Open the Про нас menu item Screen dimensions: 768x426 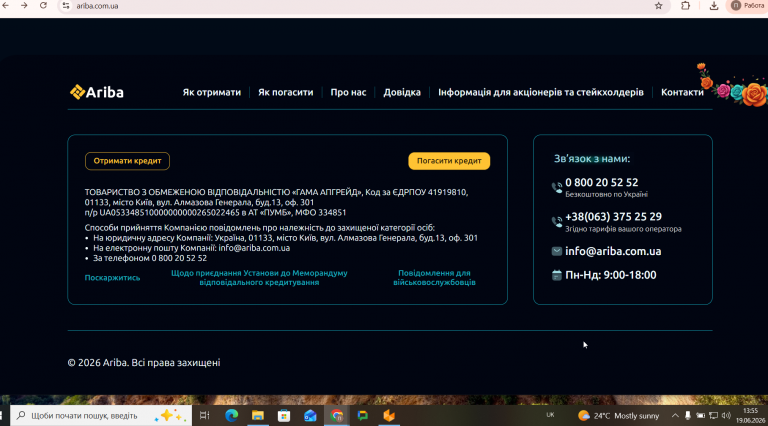click(x=348, y=92)
